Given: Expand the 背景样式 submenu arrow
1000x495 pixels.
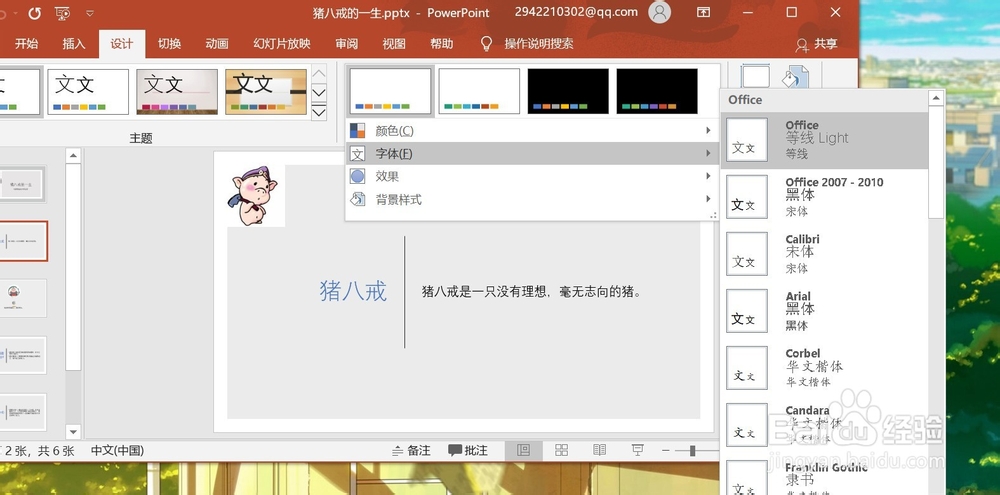Looking at the screenshot, I should click(x=708, y=200).
